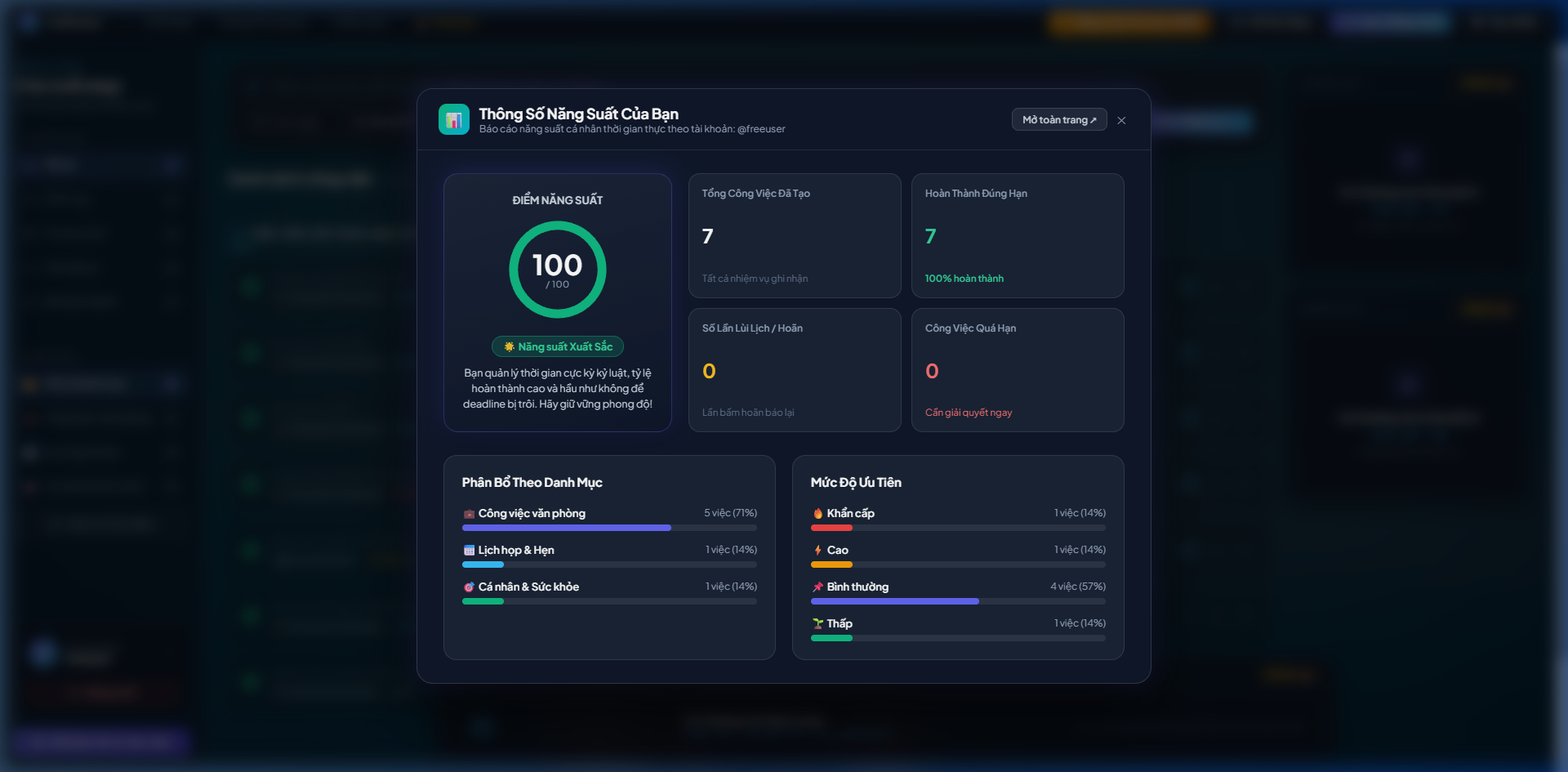Click the "Tất cả nhiệm vụ ghi nhận" caption
The image size is (1568, 772).
pos(755,279)
